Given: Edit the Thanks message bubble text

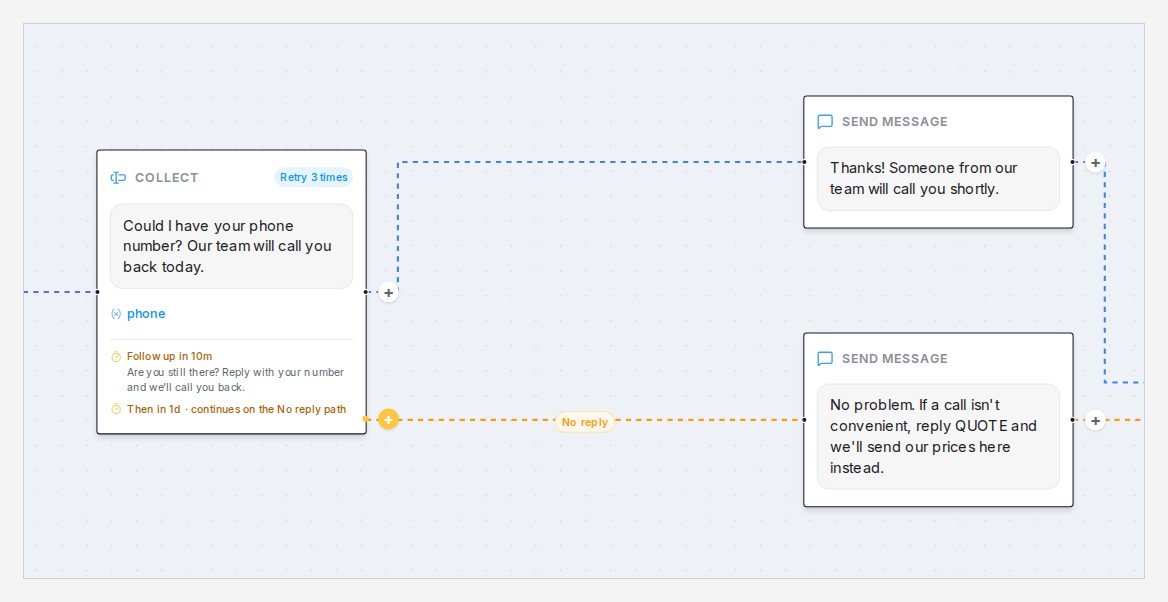Looking at the screenshot, I should pos(938,179).
